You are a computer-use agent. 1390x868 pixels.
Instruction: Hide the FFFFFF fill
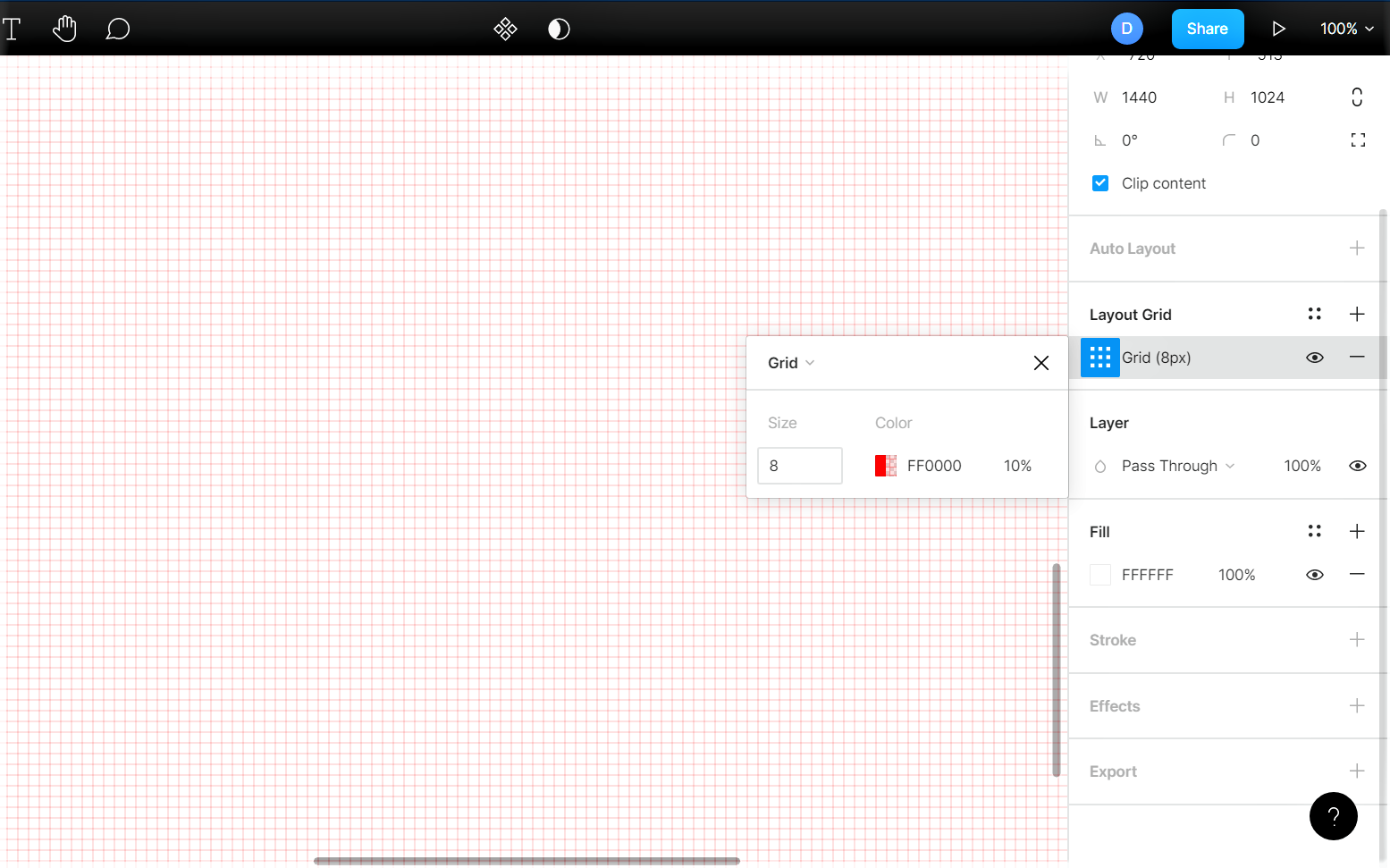click(x=1314, y=575)
